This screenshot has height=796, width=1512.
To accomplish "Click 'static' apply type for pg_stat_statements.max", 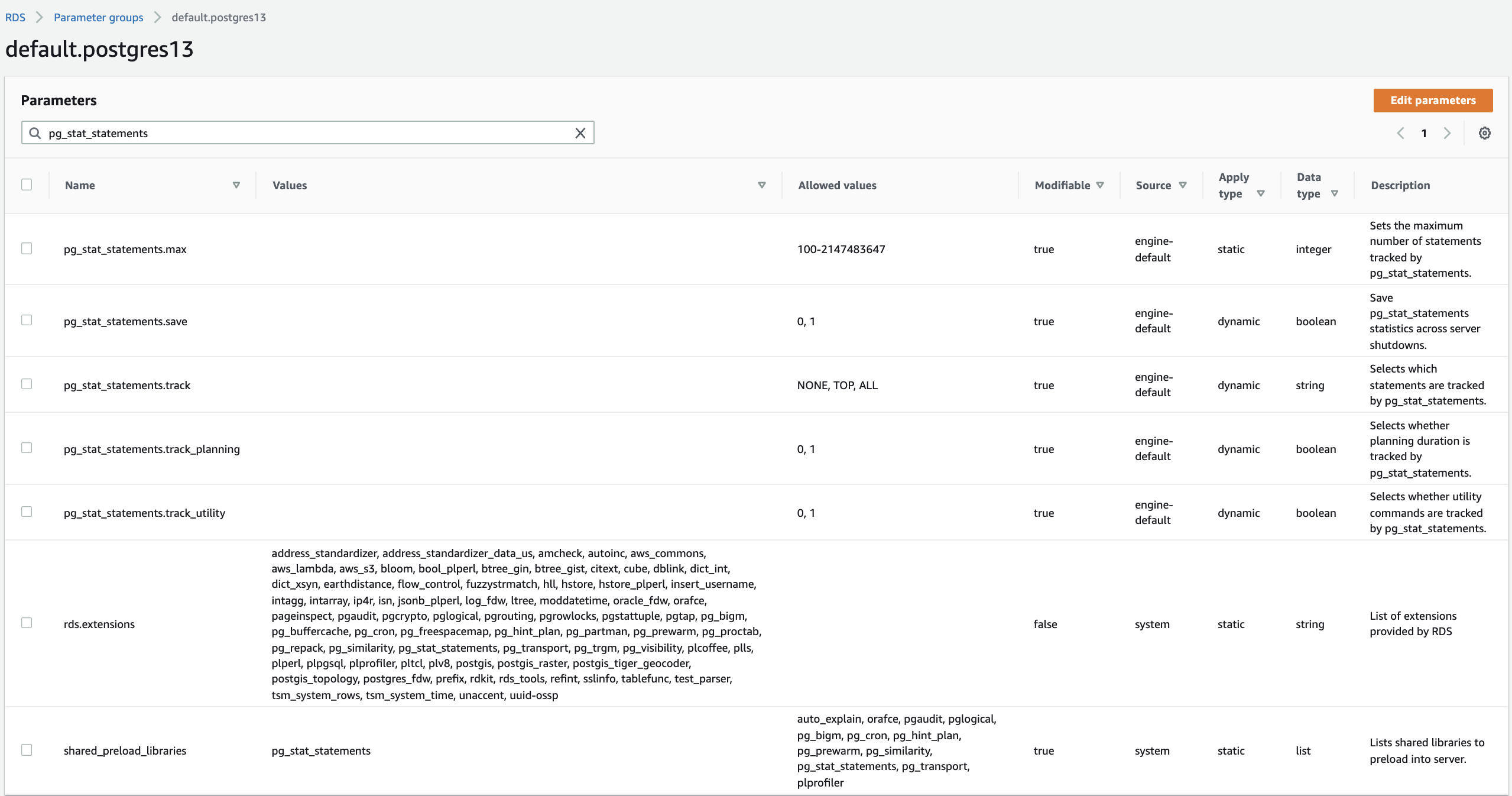I will (1231, 250).
